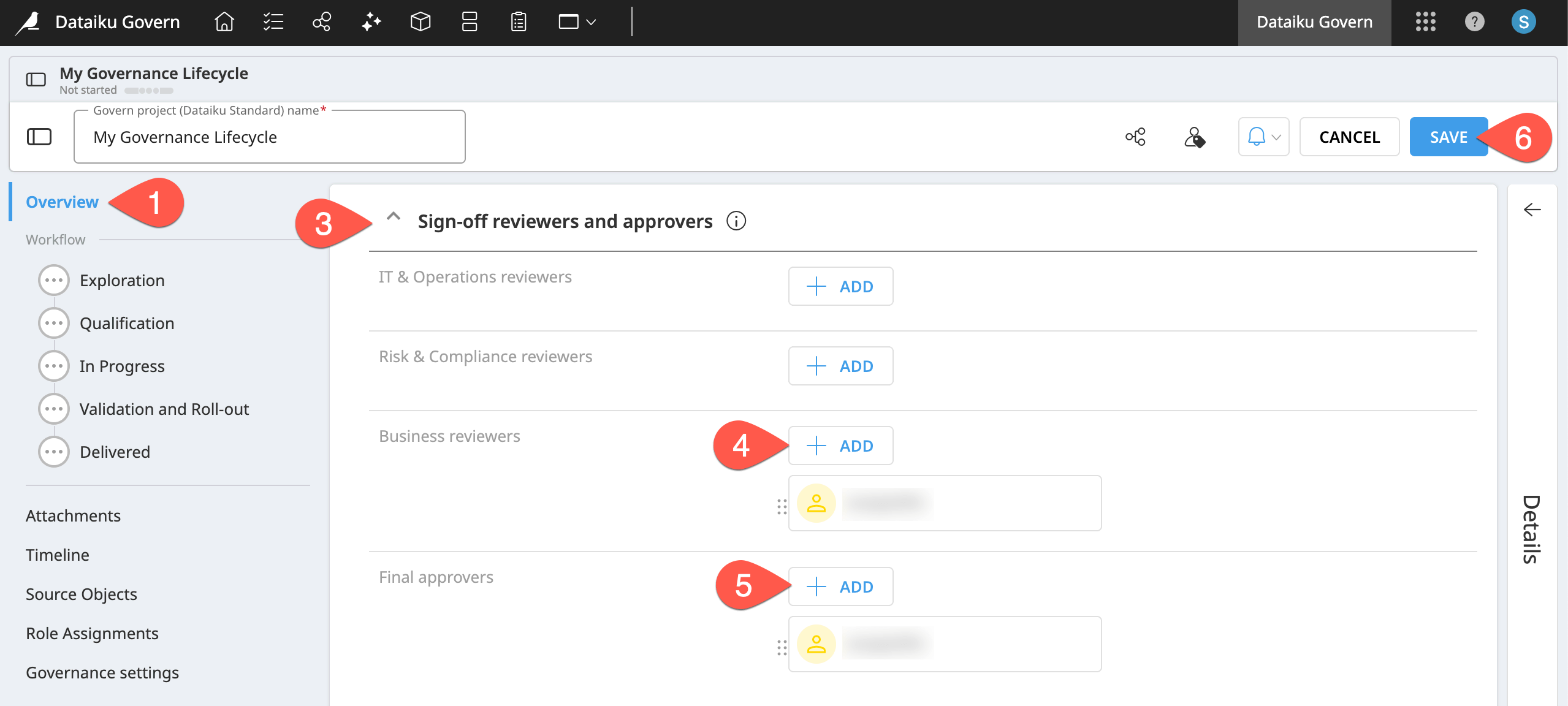Click the Delivered step status circle
1568x706 pixels.
point(54,452)
